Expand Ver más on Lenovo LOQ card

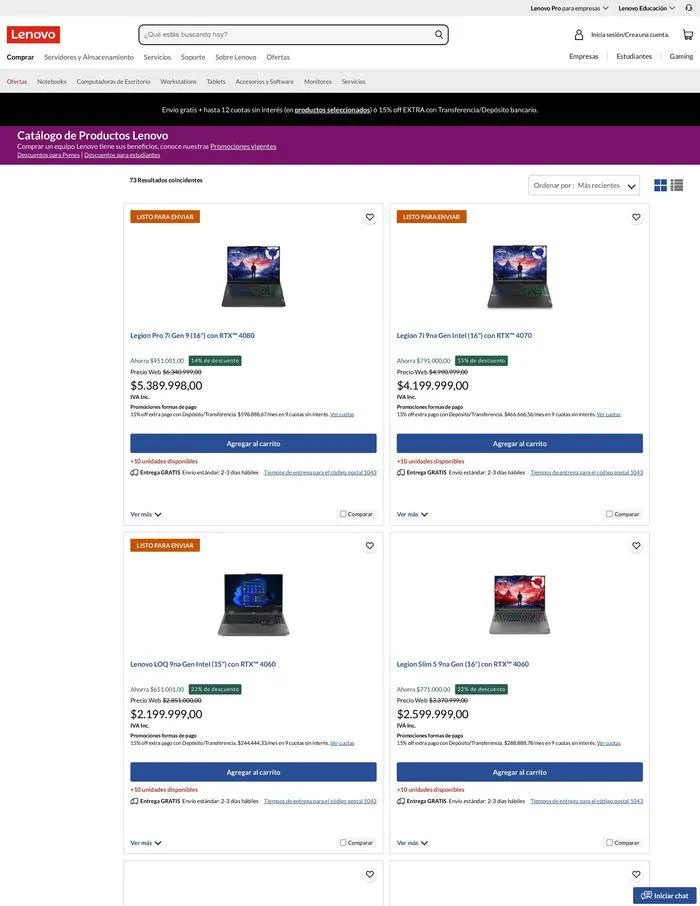(146, 843)
